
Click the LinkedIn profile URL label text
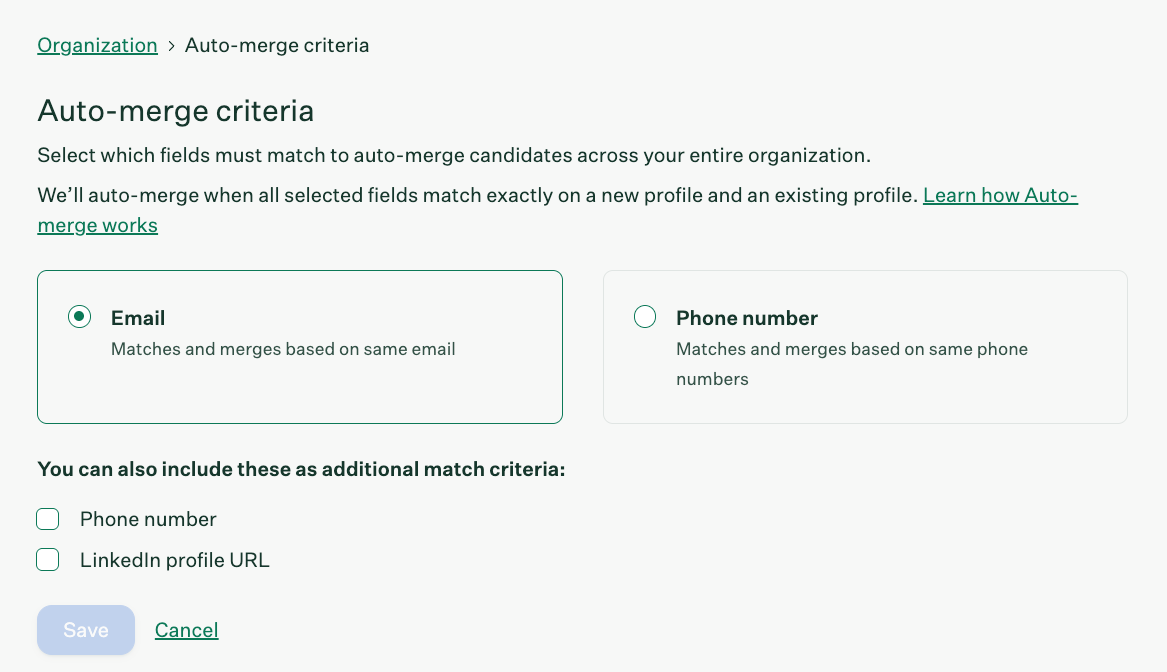click(175, 560)
